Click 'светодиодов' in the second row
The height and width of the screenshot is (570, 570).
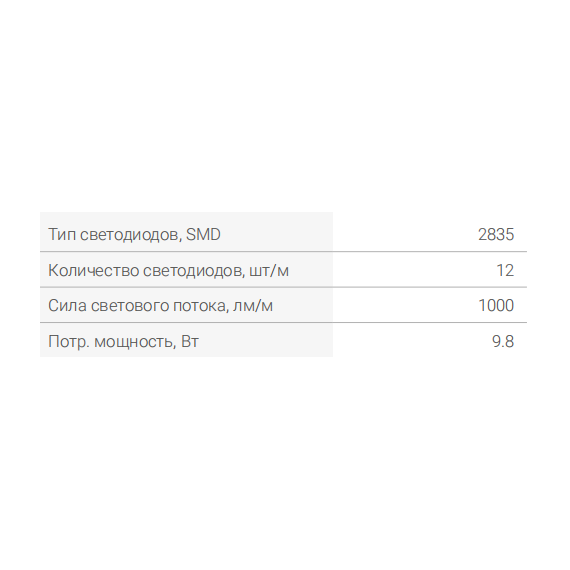(x=194, y=271)
